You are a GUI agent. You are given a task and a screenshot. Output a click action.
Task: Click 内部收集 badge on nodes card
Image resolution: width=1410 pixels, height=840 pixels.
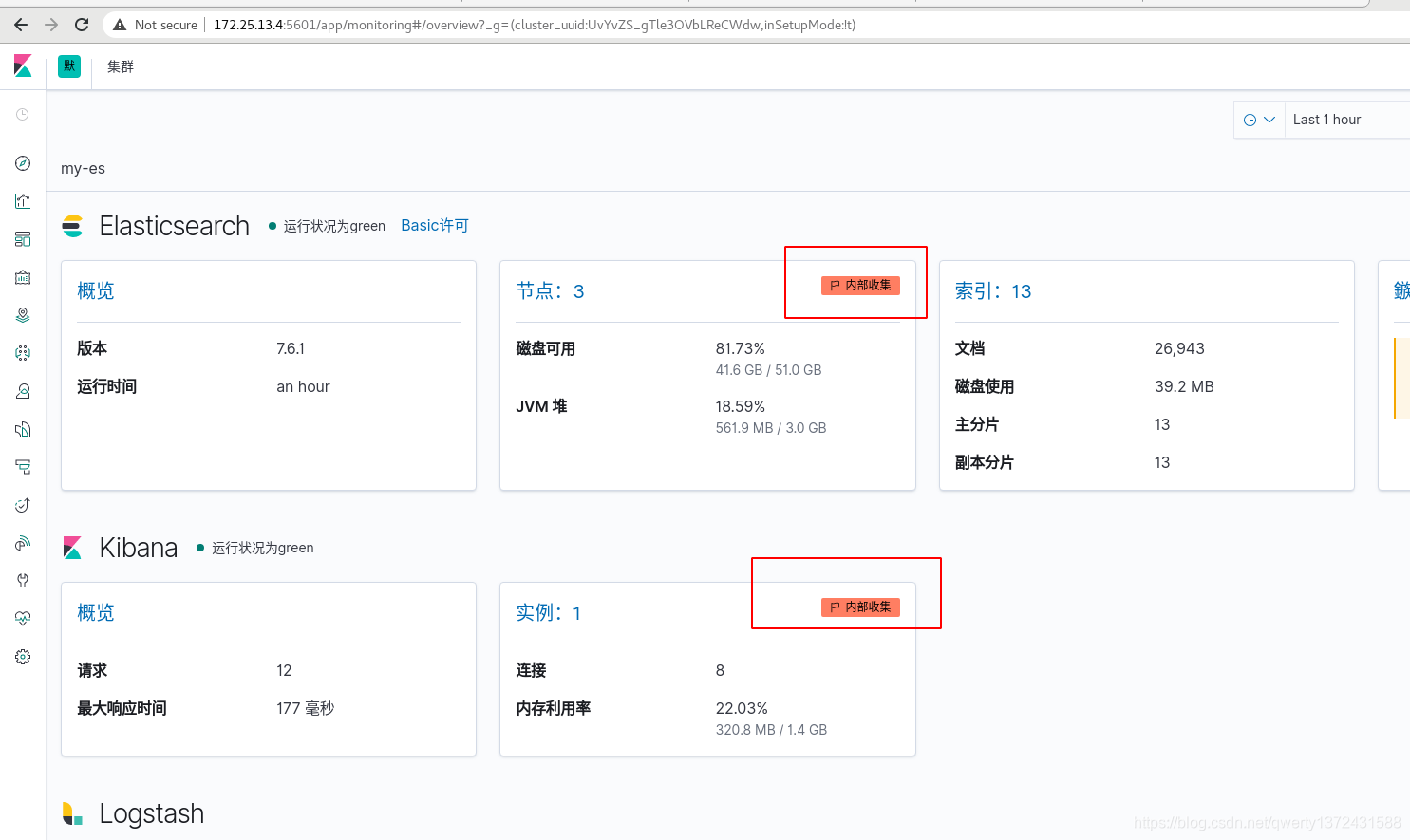click(x=860, y=286)
